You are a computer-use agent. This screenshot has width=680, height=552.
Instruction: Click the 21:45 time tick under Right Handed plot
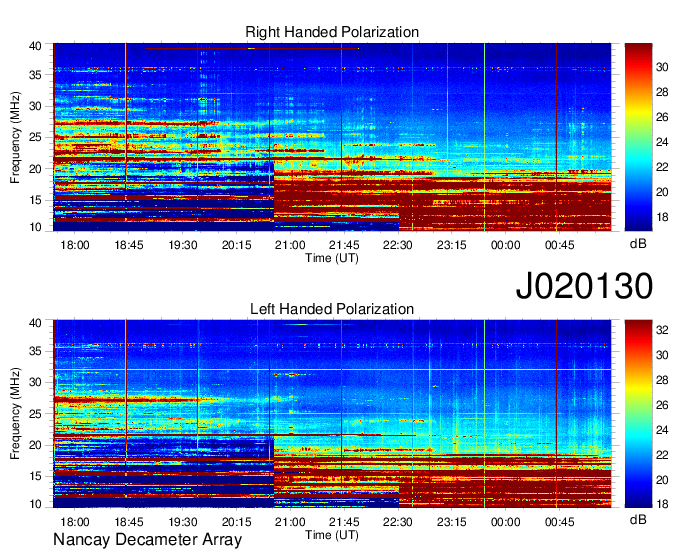[344, 245]
